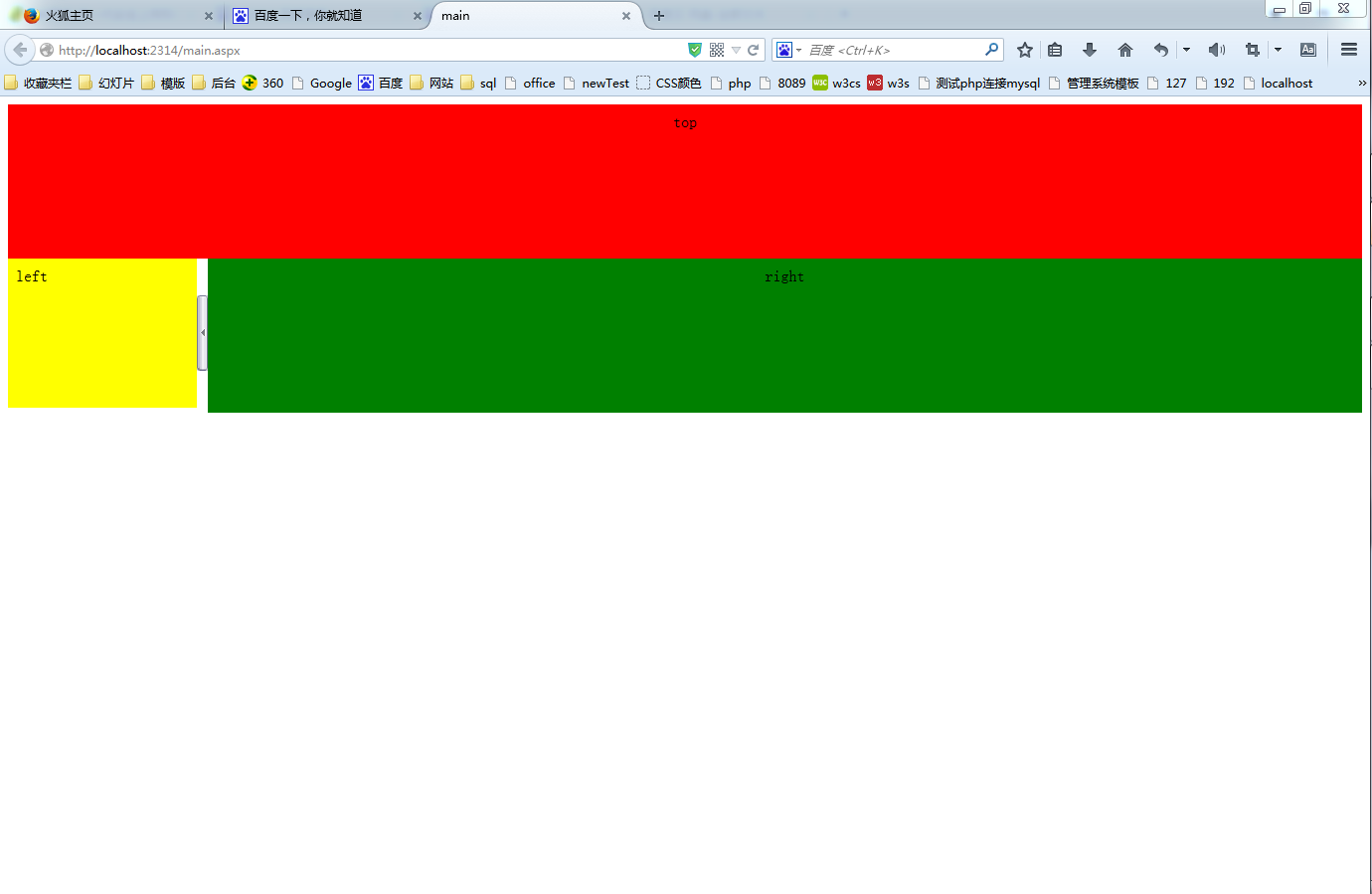Viewport: 1372px width, 894px height.
Task: Reload the page with the refresh icon
Action: point(754,50)
